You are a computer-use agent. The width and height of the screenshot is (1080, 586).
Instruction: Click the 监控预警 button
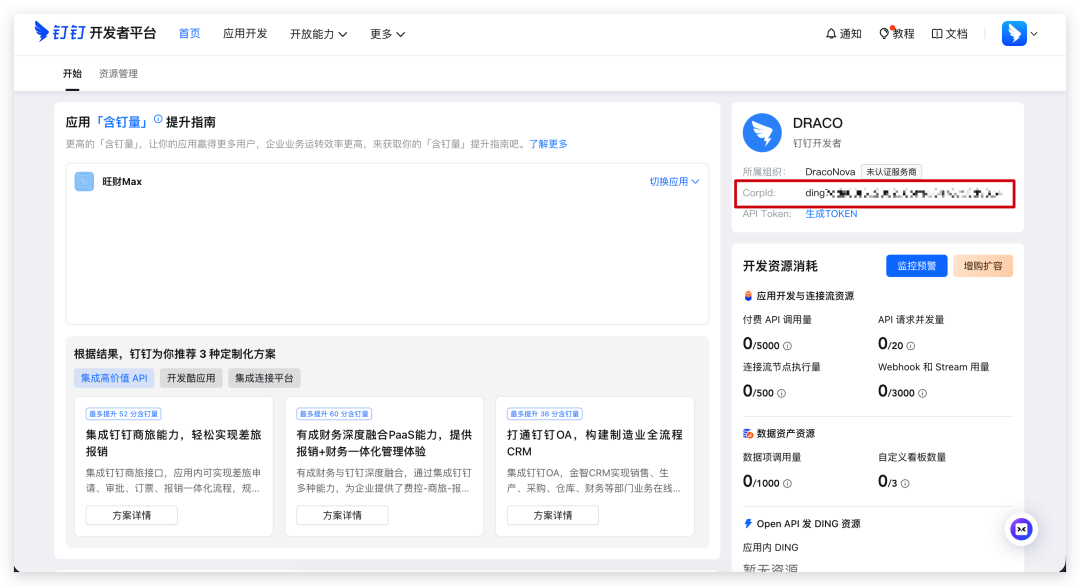916,266
